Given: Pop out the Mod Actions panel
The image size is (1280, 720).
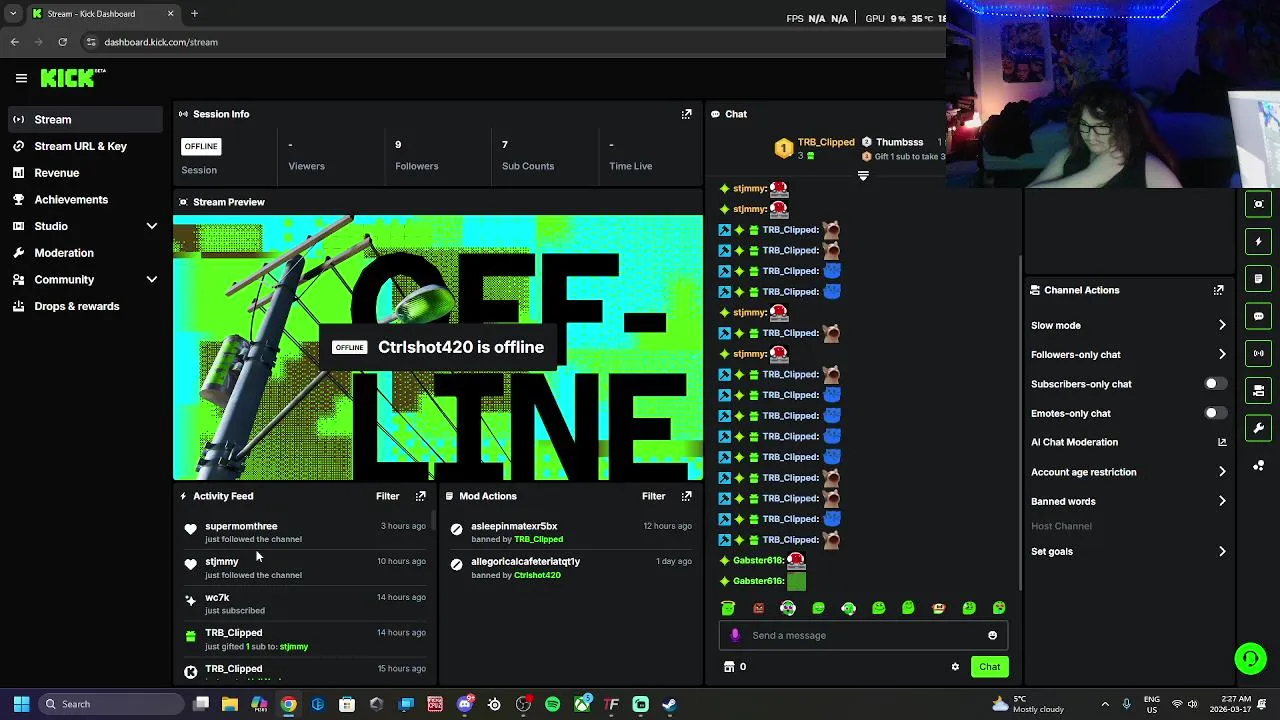Looking at the screenshot, I should click(686, 496).
